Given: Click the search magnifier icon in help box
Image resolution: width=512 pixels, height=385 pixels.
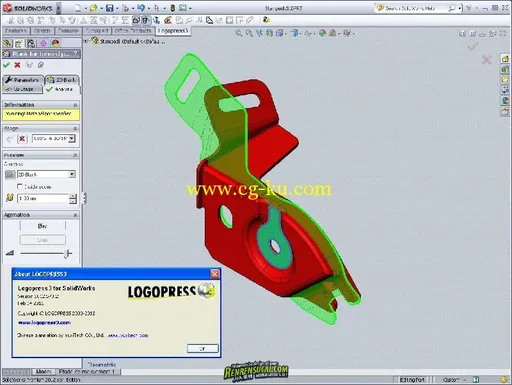Looking at the screenshot, I should (x=452, y=8).
